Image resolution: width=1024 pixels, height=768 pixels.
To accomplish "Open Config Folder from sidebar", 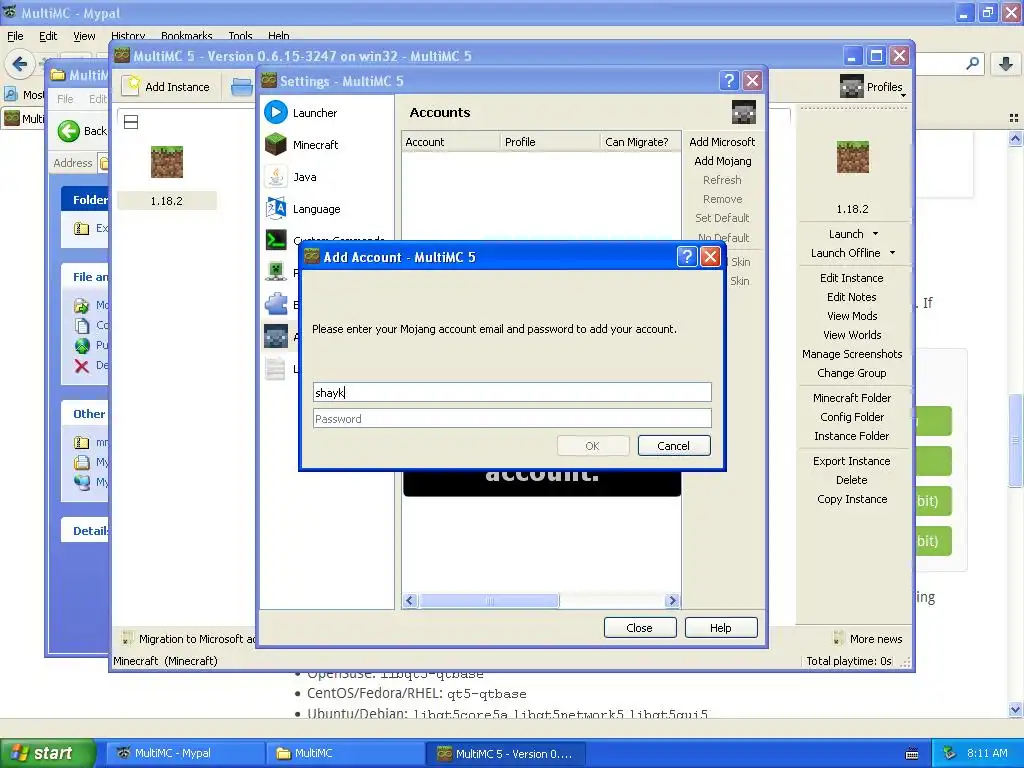I will coord(852,417).
